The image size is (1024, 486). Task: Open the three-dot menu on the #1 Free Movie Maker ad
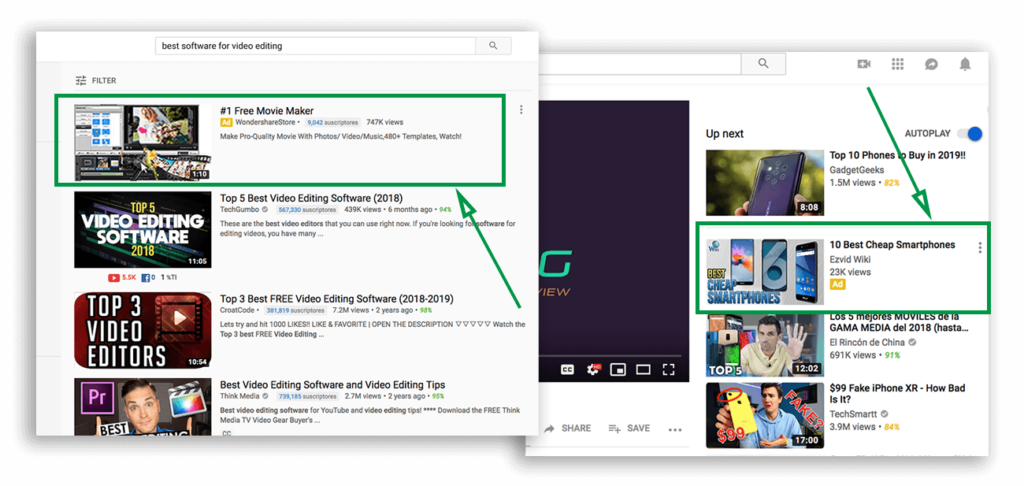(x=520, y=110)
